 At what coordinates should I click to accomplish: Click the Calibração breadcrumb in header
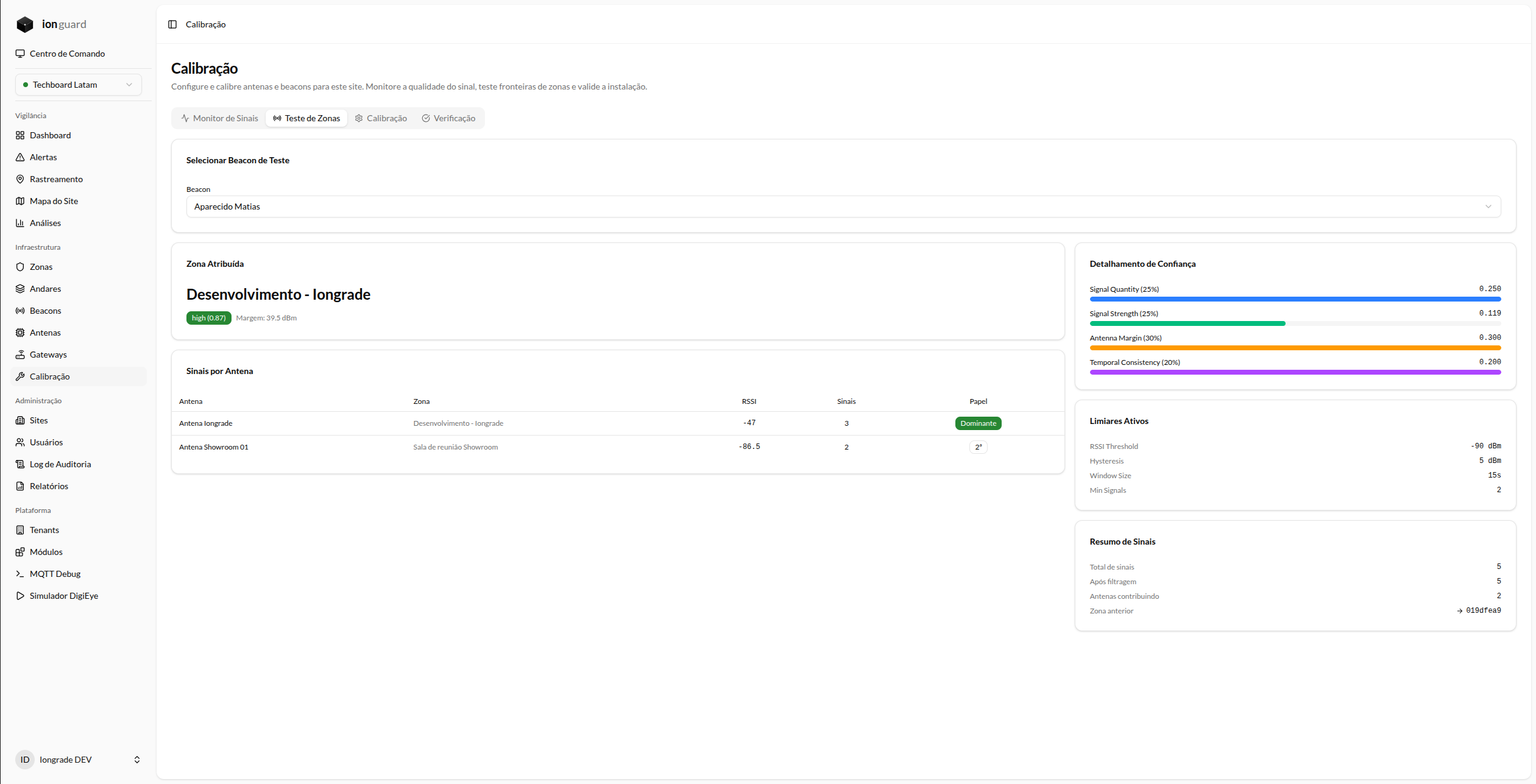tap(205, 24)
